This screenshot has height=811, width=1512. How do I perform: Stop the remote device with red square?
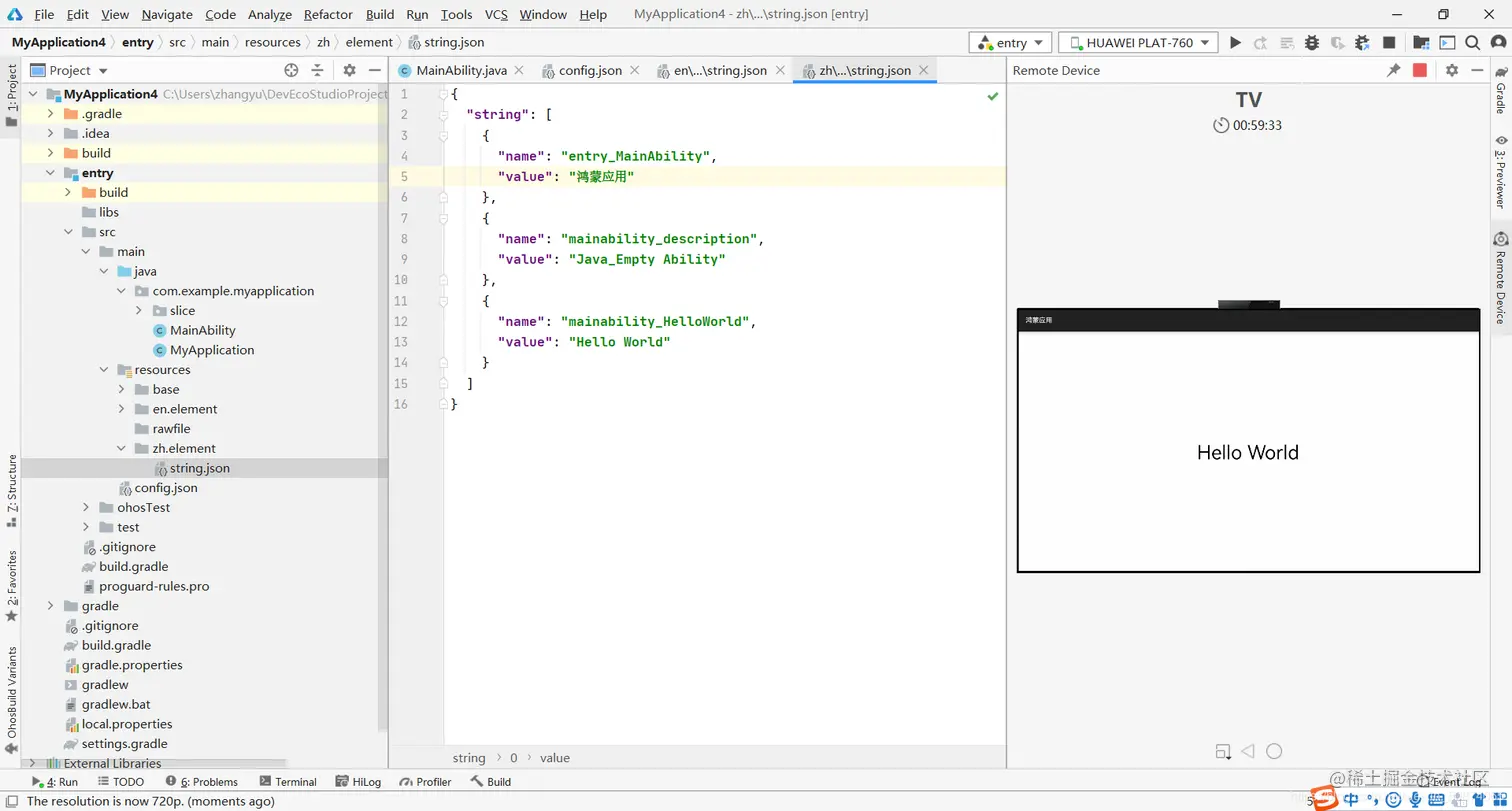click(1419, 70)
